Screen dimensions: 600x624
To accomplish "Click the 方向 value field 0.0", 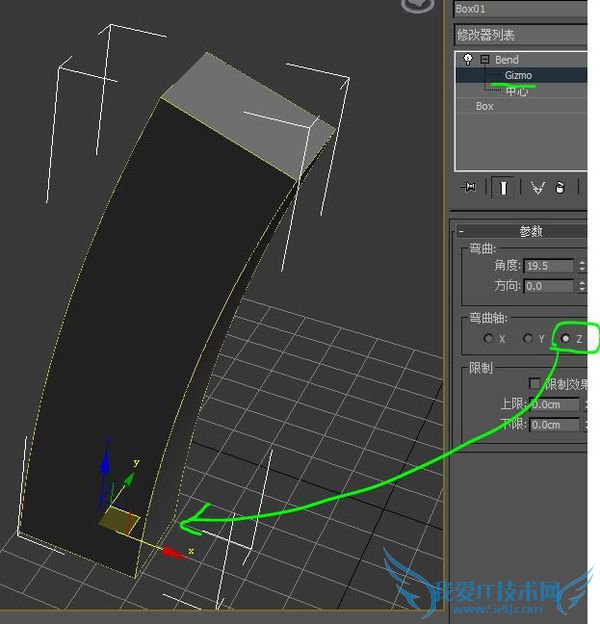I will click(x=549, y=286).
